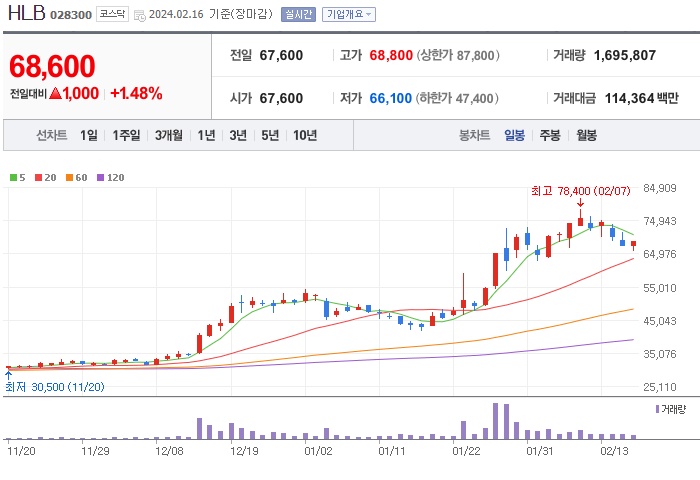This screenshot has height=480, width=700.
Task: Switch to the 3개월 line chart
Action: pos(168,135)
